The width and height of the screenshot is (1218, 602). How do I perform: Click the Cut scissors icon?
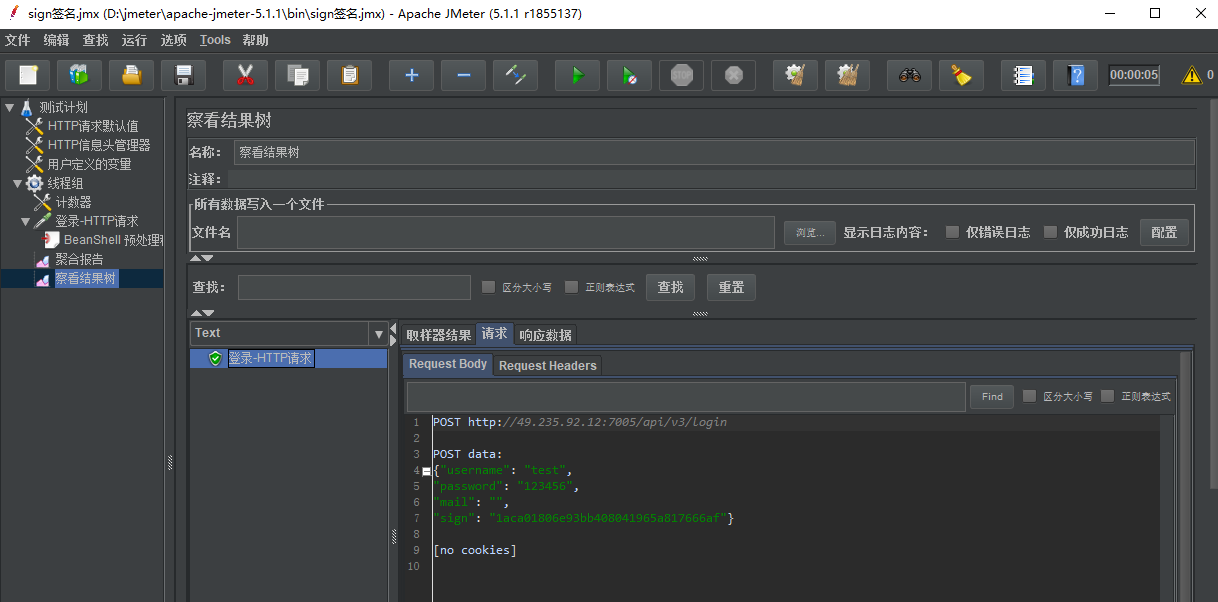point(245,75)
